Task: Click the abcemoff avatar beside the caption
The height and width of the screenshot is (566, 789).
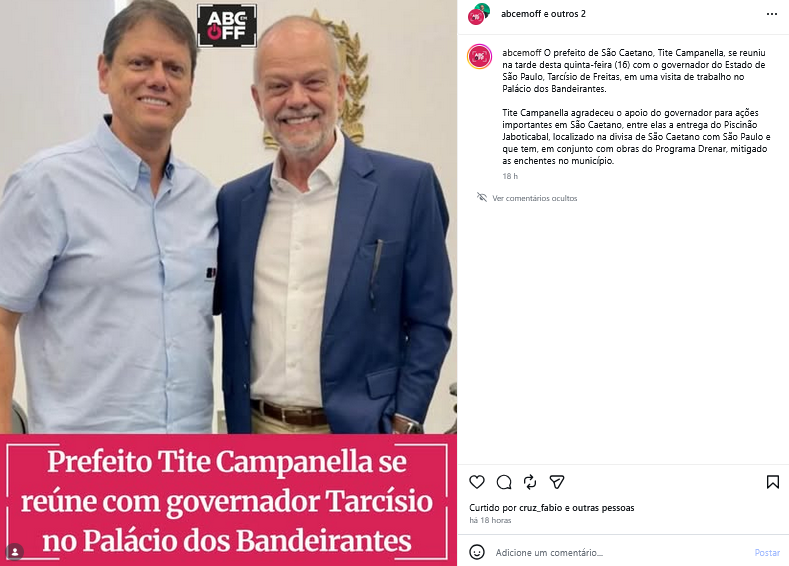Action: 480,56
